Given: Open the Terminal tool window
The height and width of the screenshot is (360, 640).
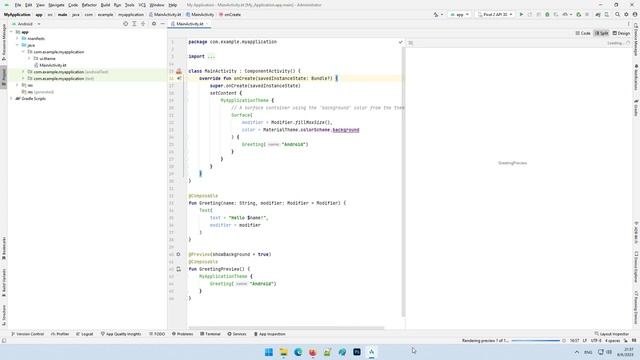Looking at the screenshot, I should [210, 334].
